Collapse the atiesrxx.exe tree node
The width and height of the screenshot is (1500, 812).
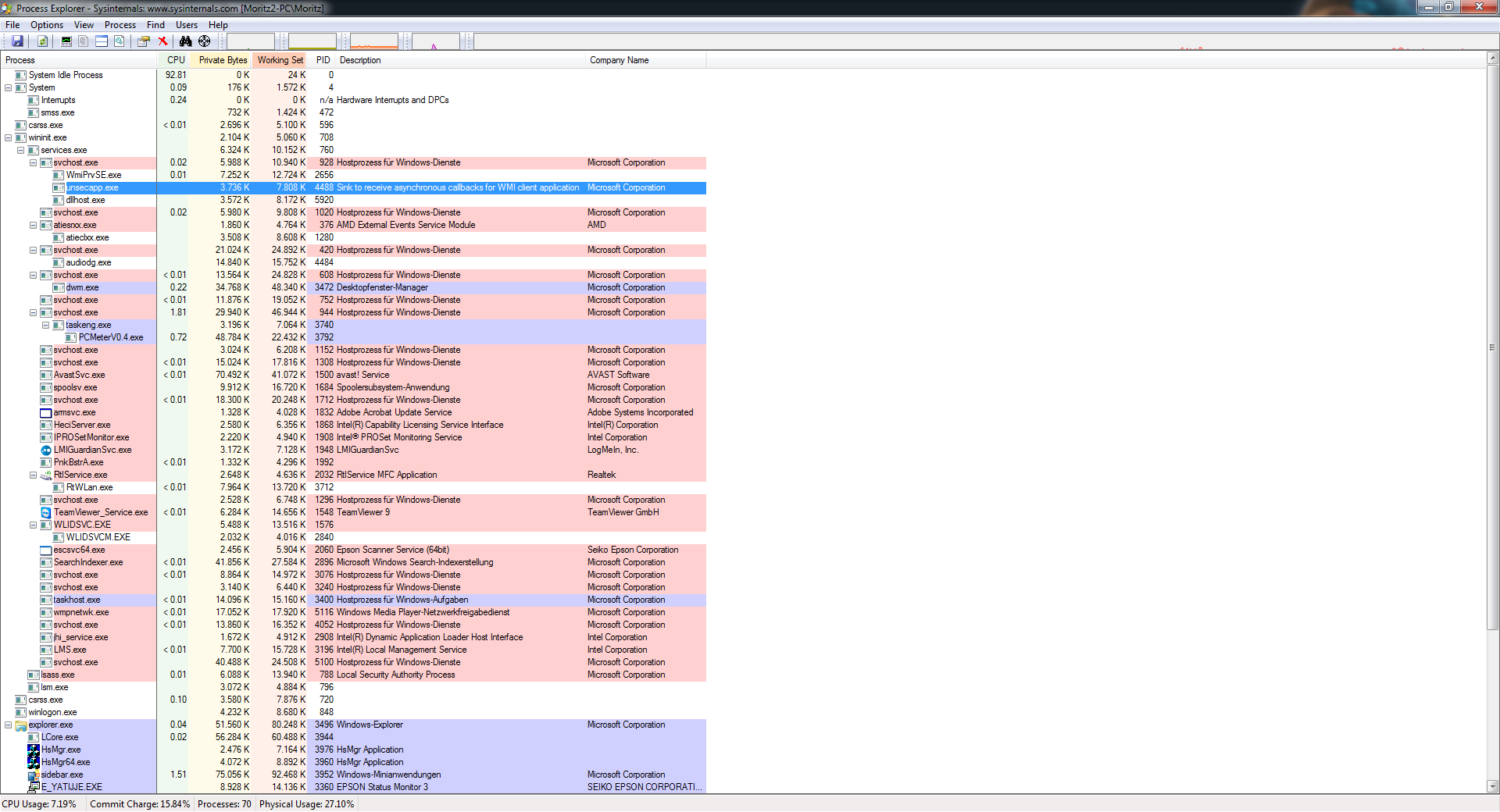(x=34, y=225)
